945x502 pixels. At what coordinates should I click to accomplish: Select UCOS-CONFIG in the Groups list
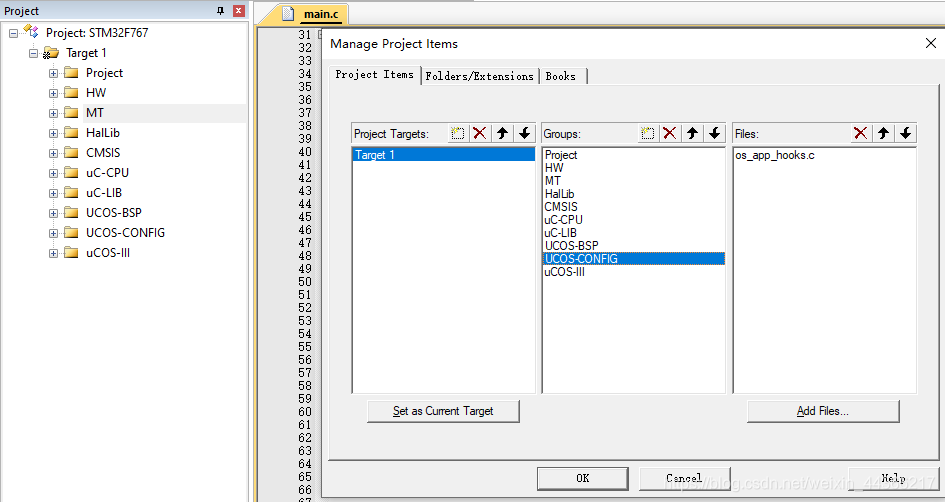click(x=634, y=259)
